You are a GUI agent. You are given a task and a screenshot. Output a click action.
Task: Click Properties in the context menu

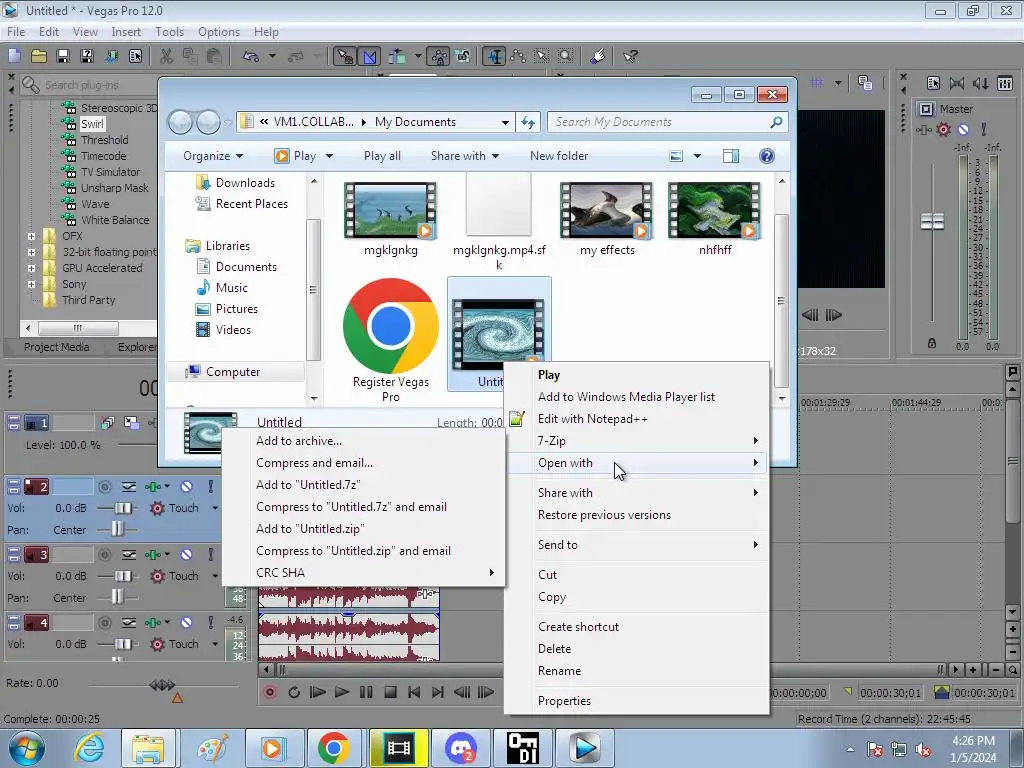636,701
